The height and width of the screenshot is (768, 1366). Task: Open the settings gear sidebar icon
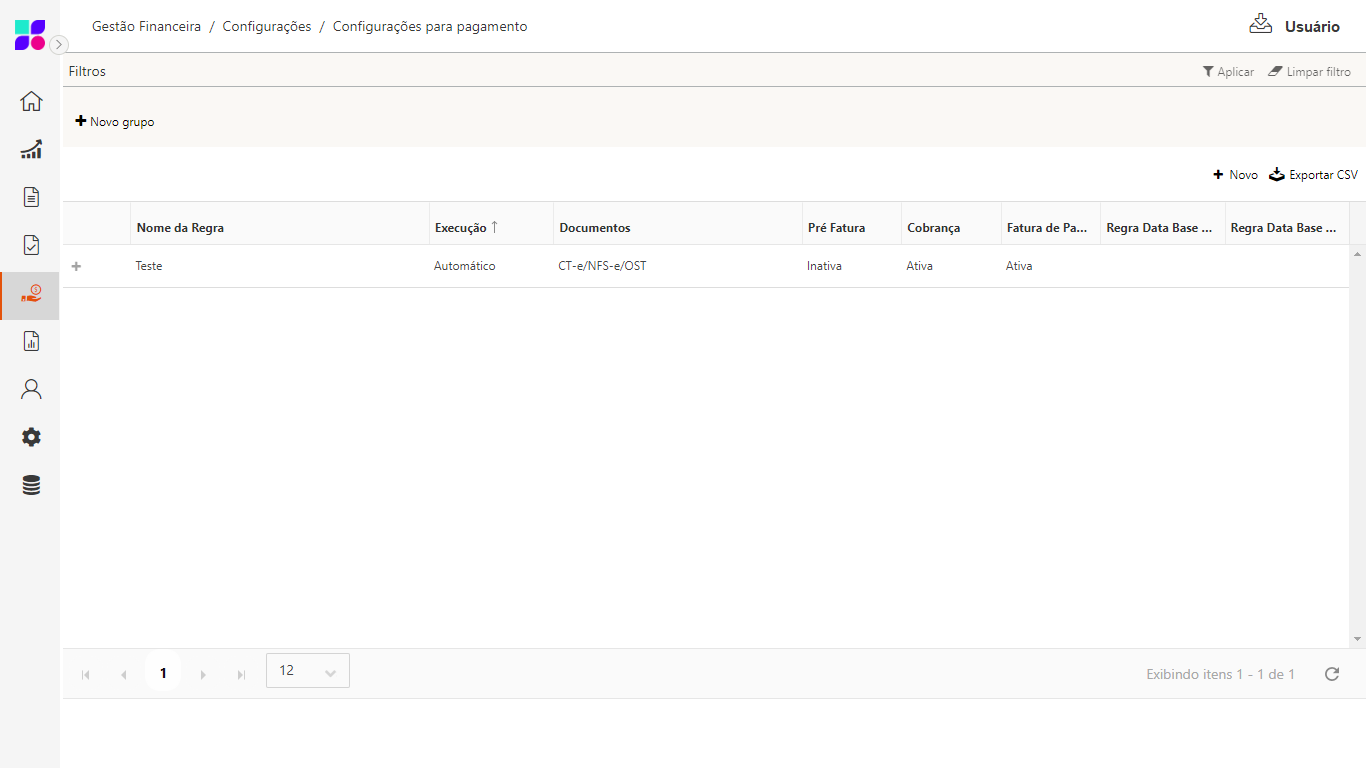tap(31, 437)
